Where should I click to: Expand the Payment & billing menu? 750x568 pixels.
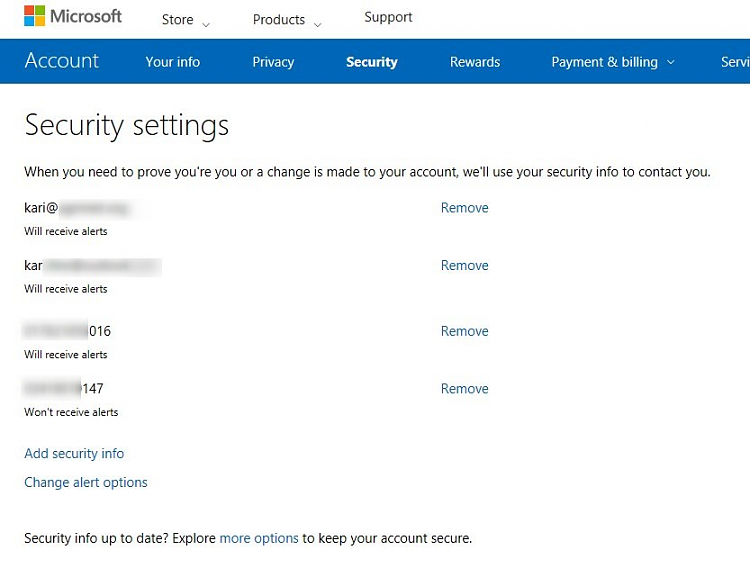[x=613, y=62]
